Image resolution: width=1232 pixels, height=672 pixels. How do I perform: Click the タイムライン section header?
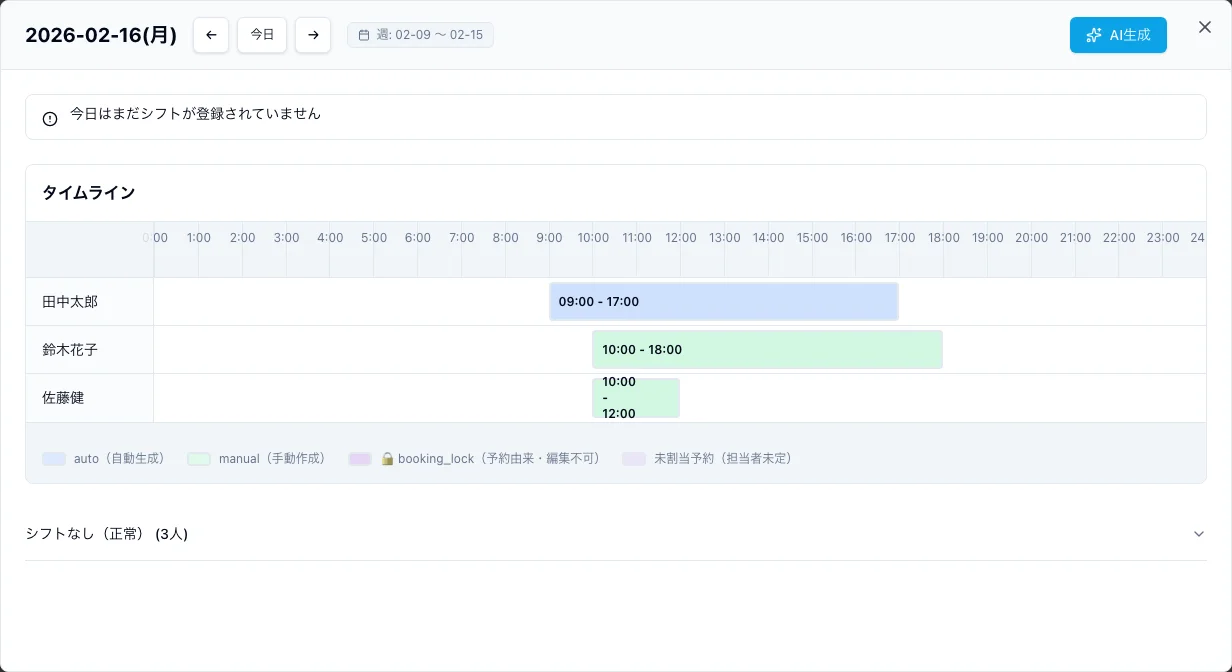pyautogui.click(x=89, y=193)
